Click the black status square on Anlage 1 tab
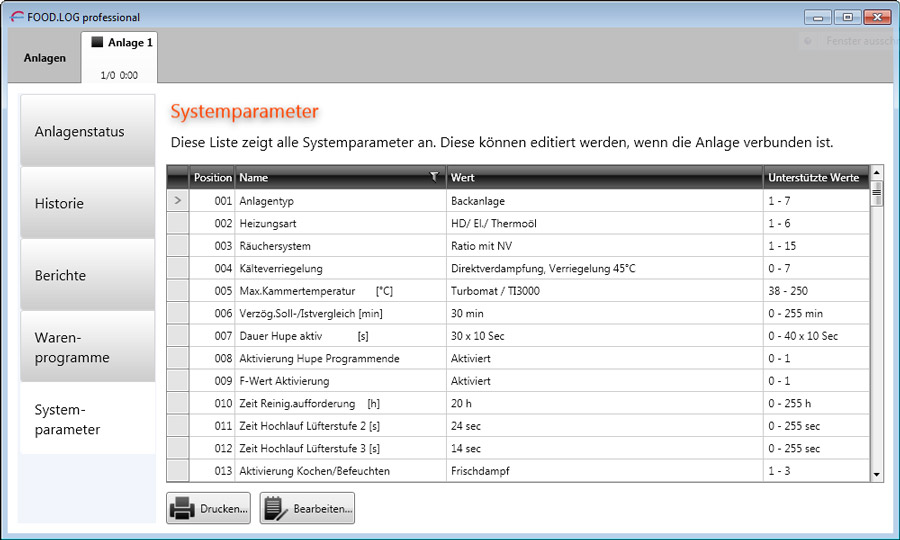The width and height of the screenshot is (900, 540). tap(97, 43)
